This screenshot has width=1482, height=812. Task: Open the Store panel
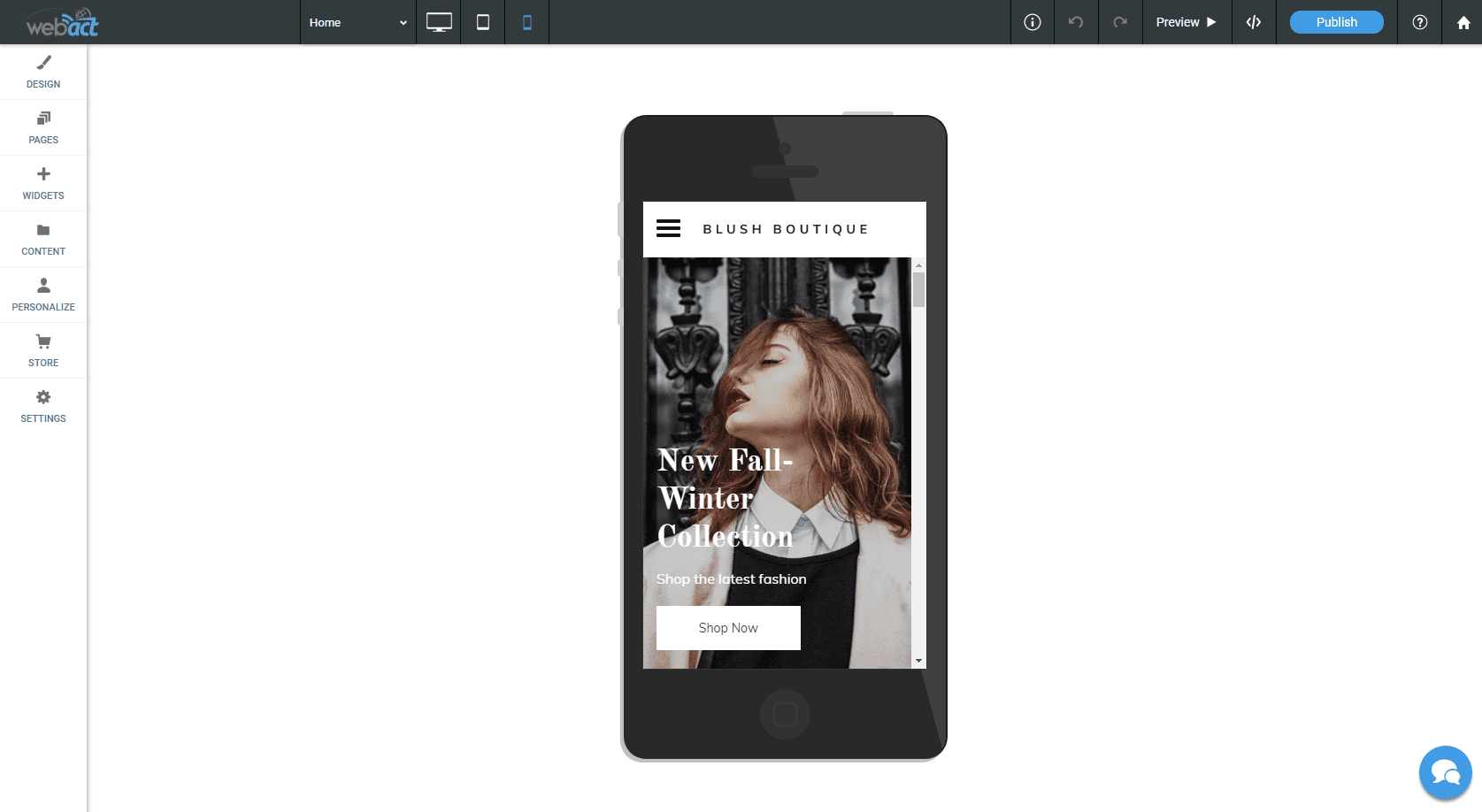42,349
